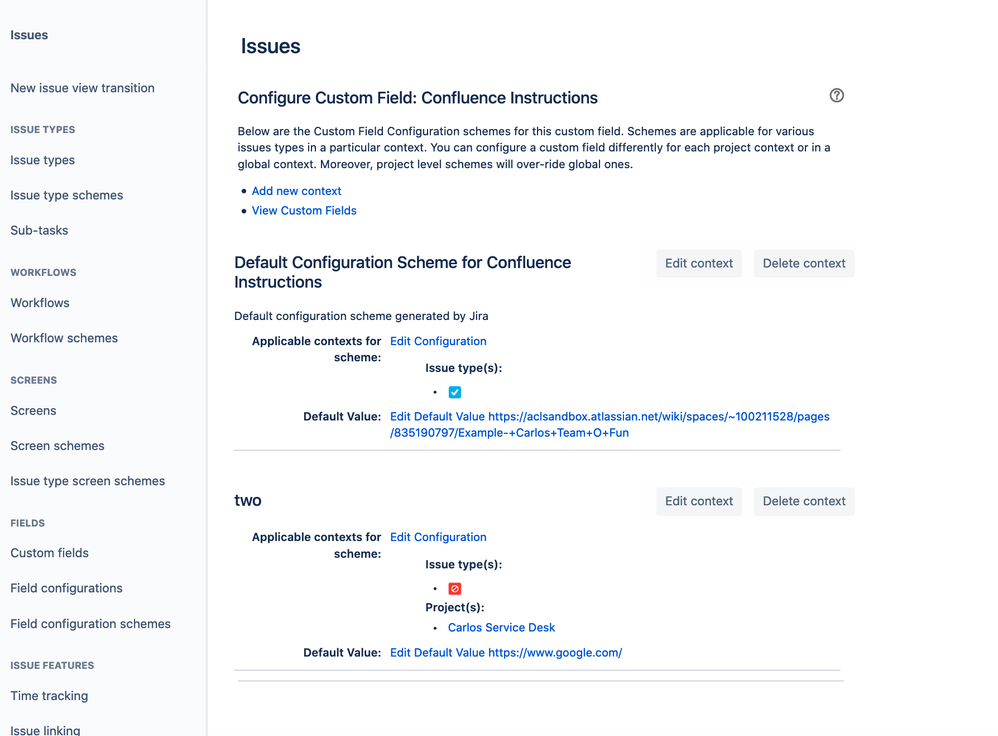Viewport: 998px width, 736px height.
Task: Open View Custom Fields link
Action: (304, 211)
